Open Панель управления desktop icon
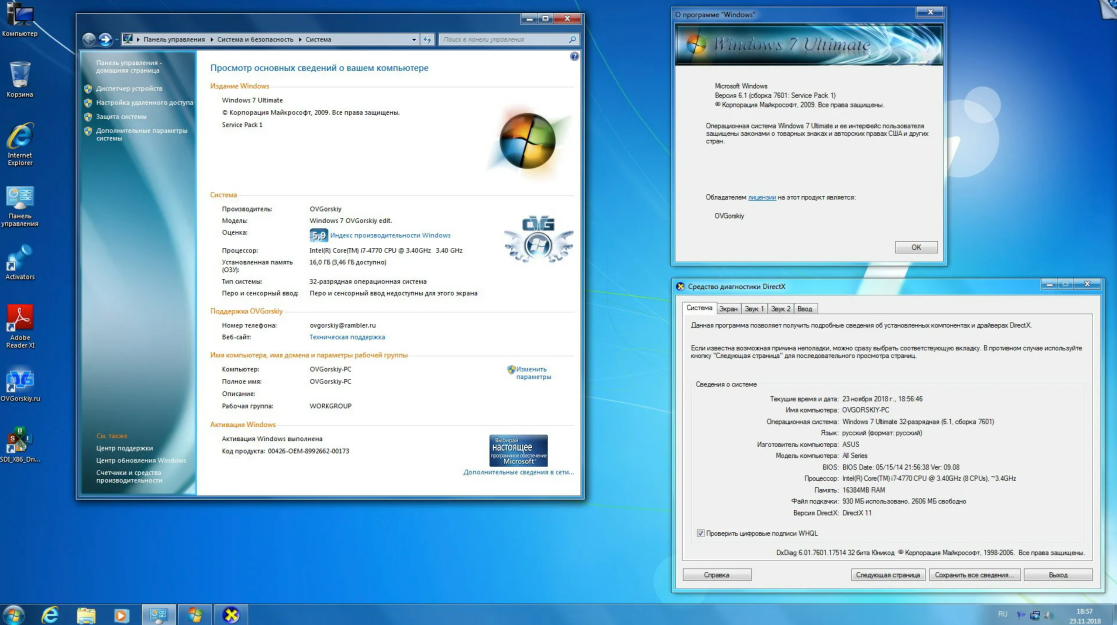1117x625 pixels. 20,207
